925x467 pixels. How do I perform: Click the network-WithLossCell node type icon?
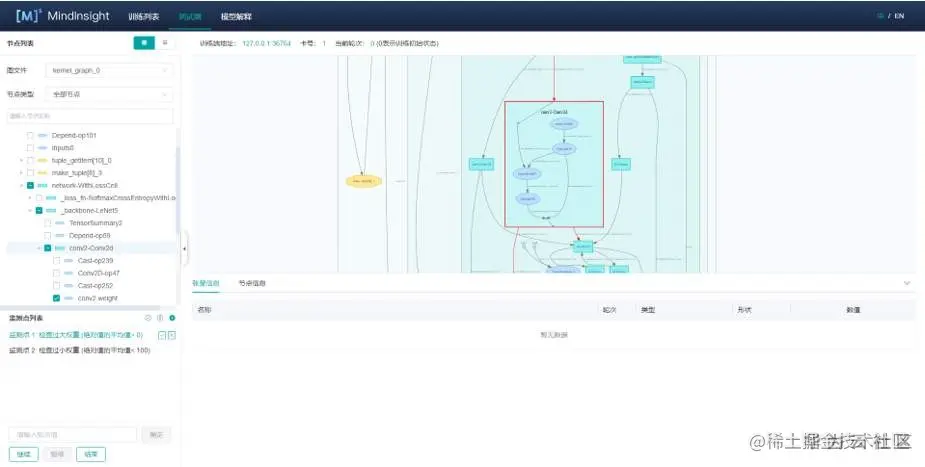[42, 186]
